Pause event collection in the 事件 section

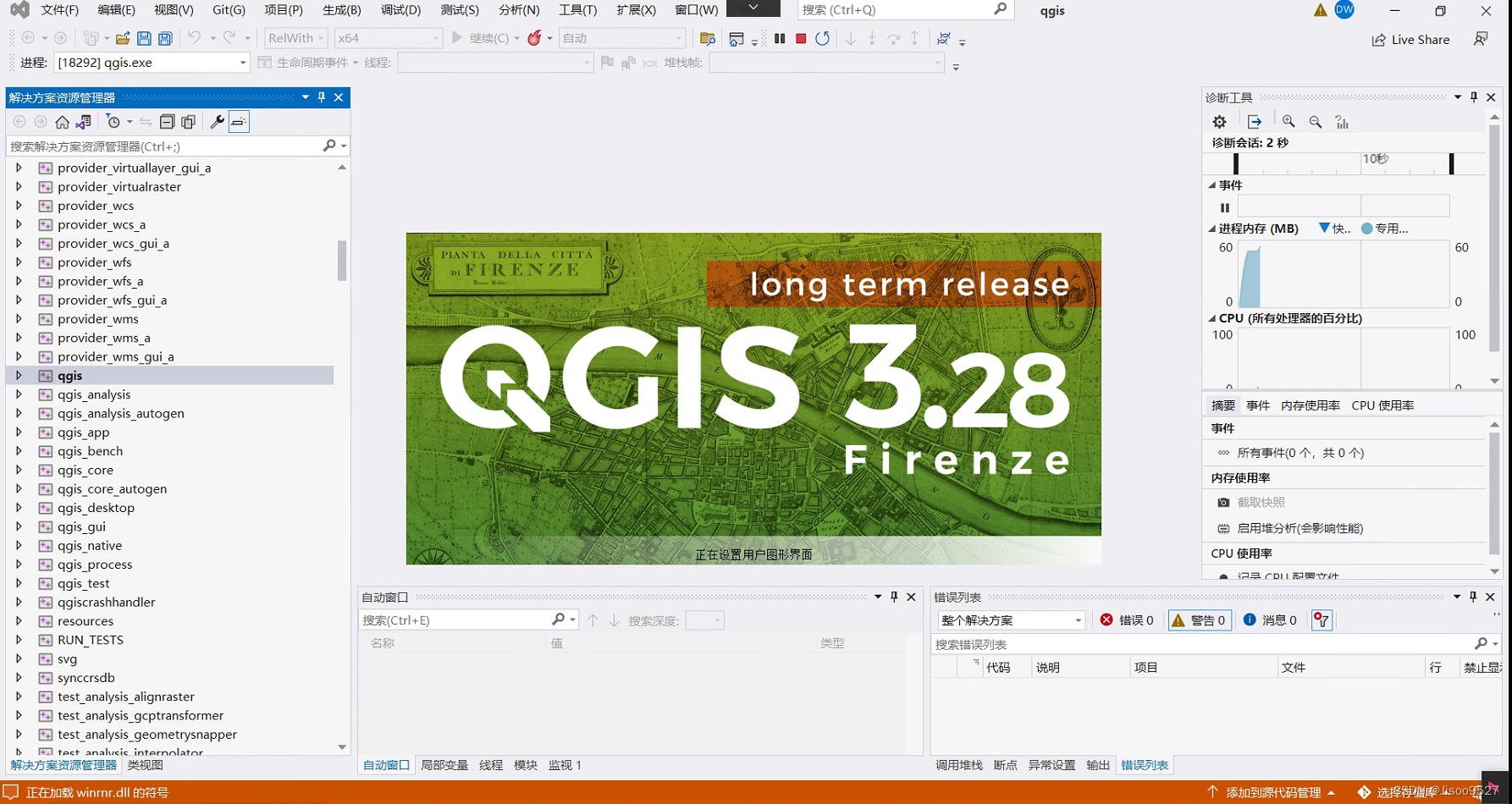[1224, 206]
